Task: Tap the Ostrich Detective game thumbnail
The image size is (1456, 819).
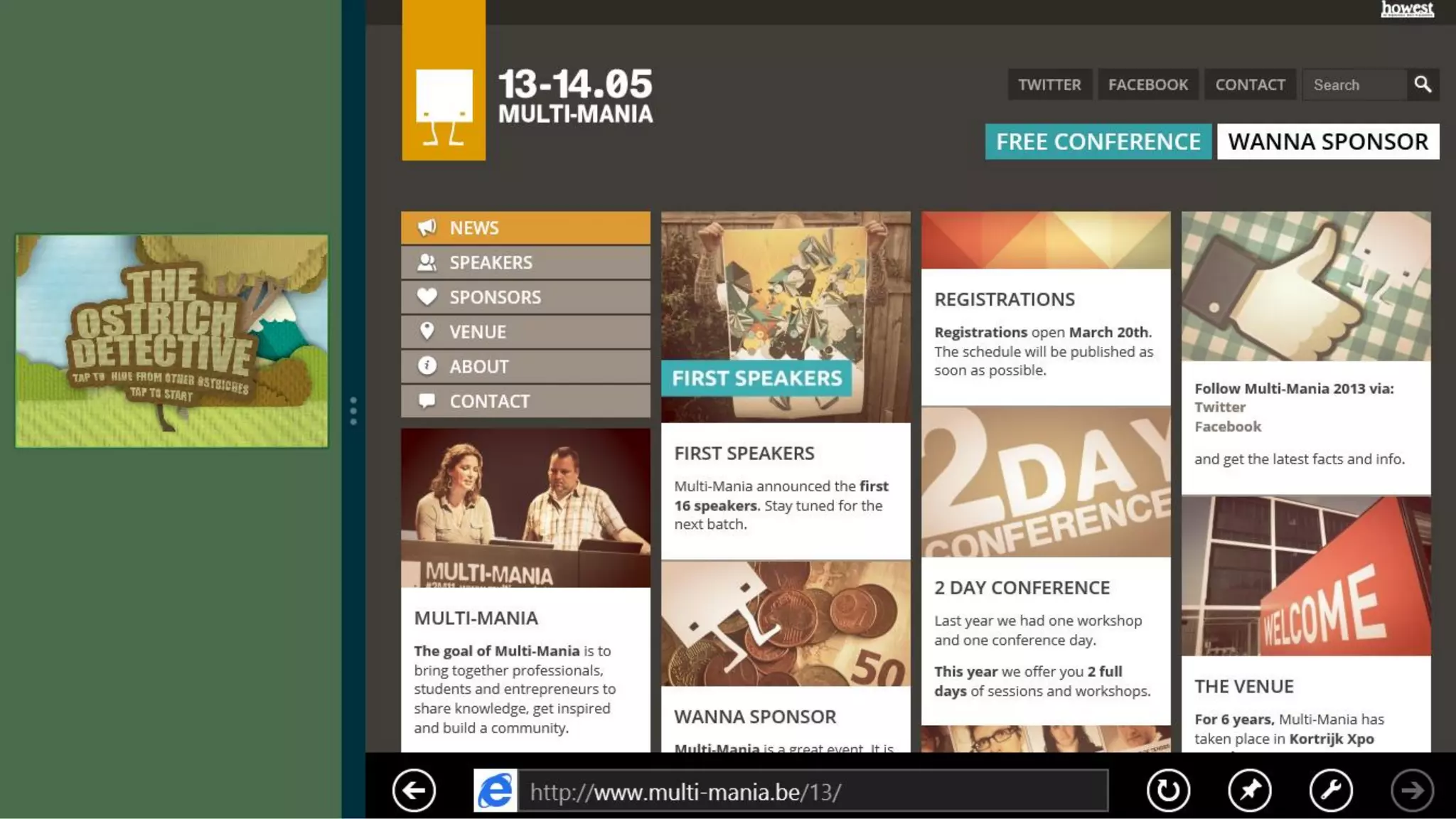Action: [172, 341]
